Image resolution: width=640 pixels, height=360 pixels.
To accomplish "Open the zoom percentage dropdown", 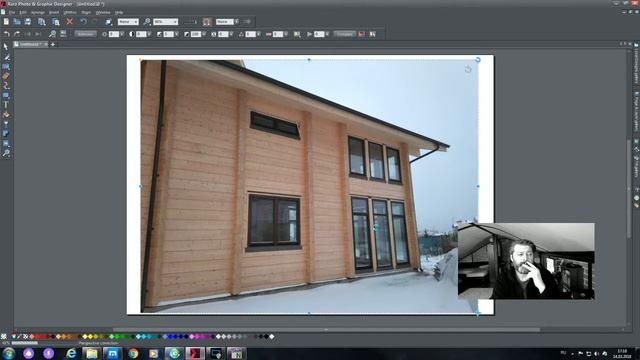I will (x=175, y=22).
